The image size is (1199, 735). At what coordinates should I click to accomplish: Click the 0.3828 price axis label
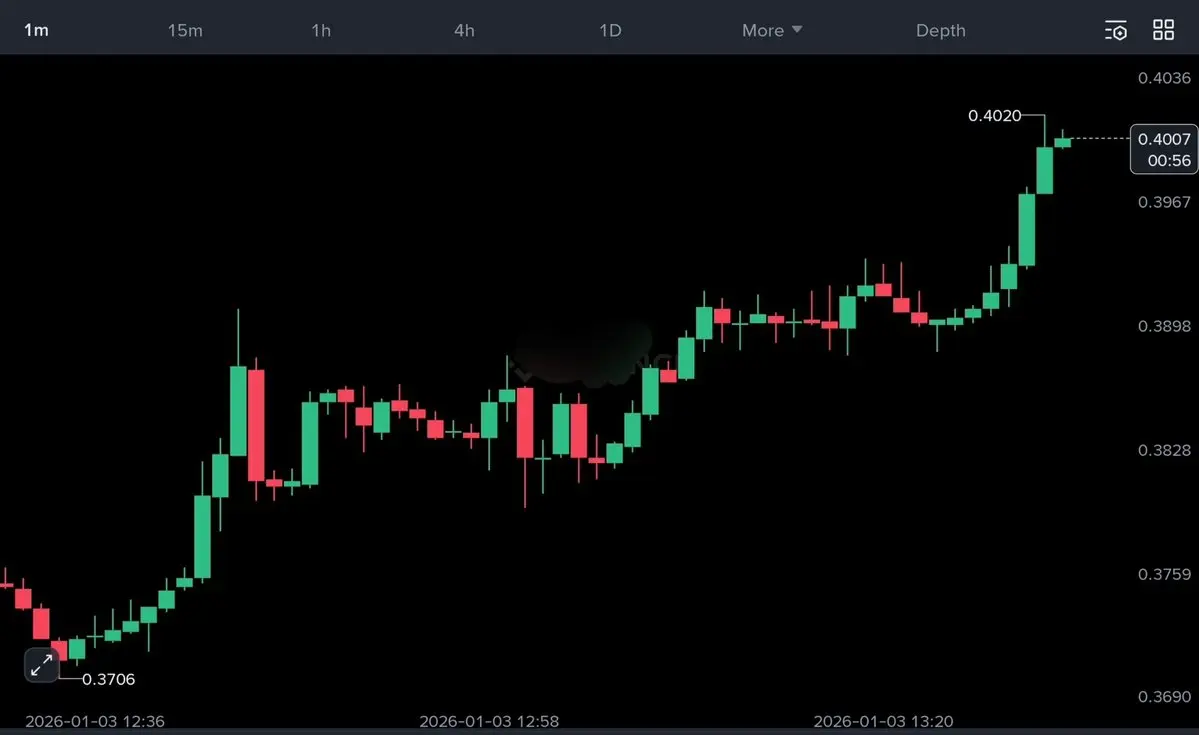click(1164, 450)
